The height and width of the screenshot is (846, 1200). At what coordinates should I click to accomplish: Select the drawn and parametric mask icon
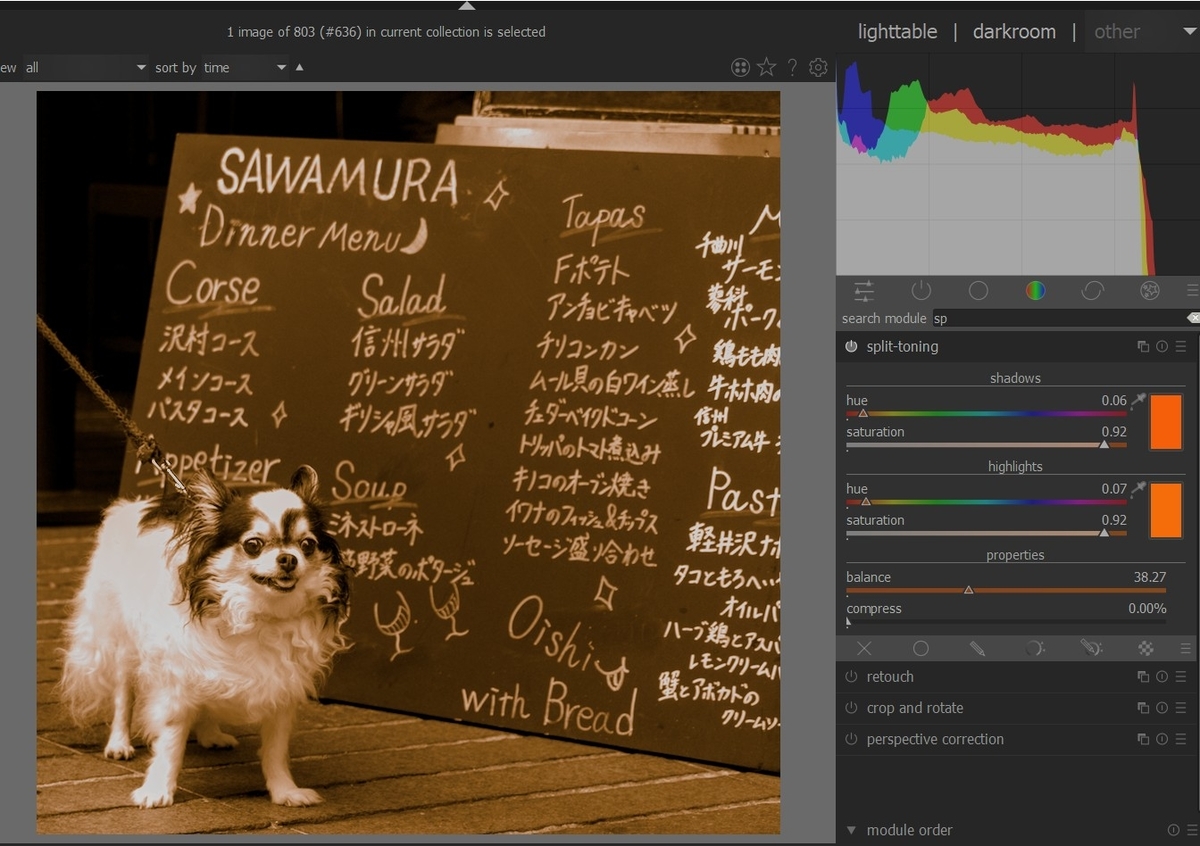point(1091,648)
